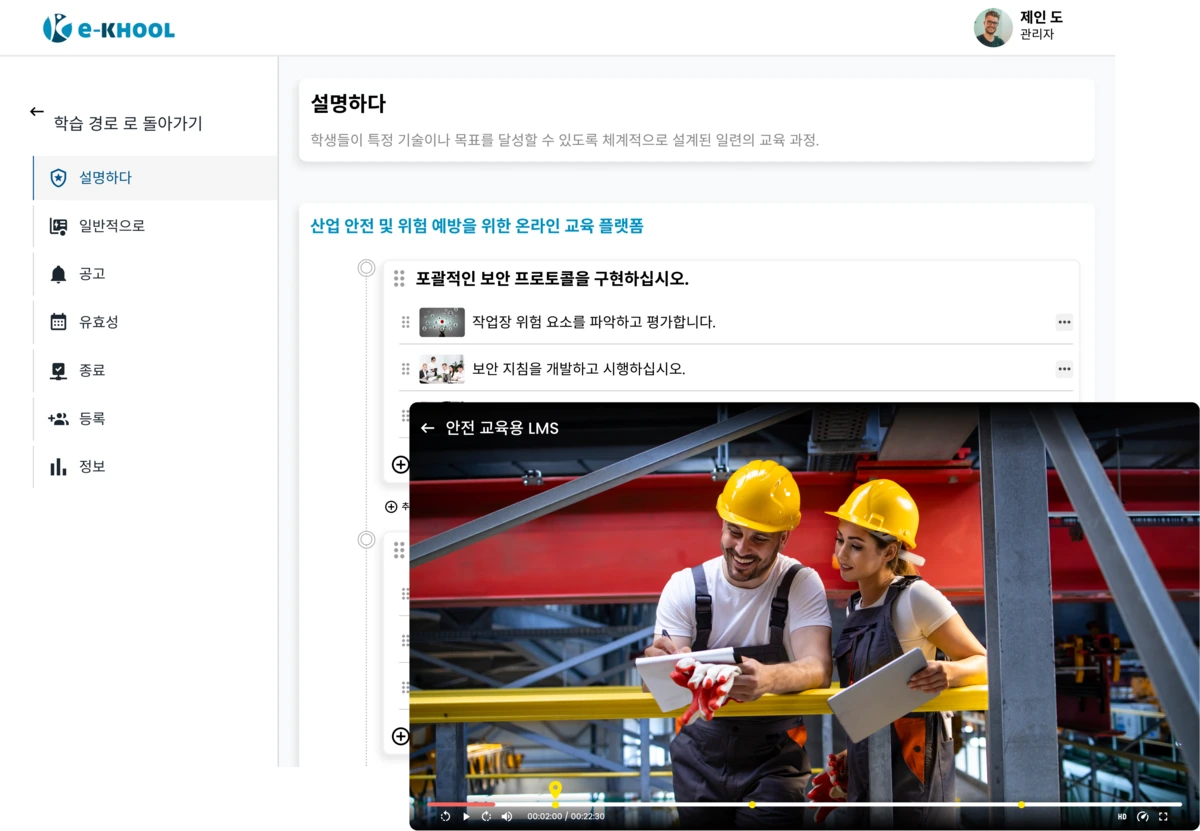Toggle video playback with the play button

point(467,816)
